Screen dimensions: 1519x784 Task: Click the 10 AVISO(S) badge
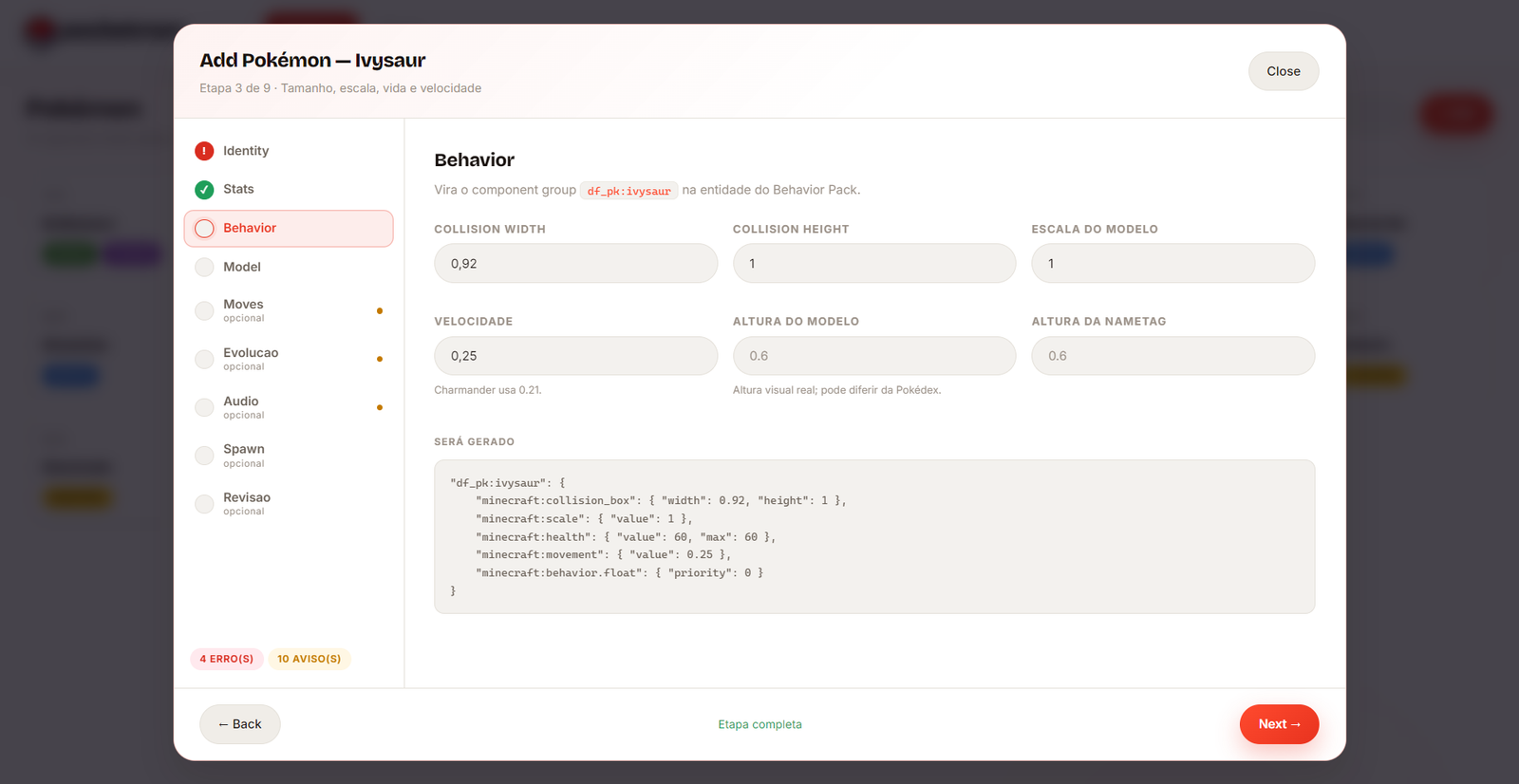pos(309,659)
